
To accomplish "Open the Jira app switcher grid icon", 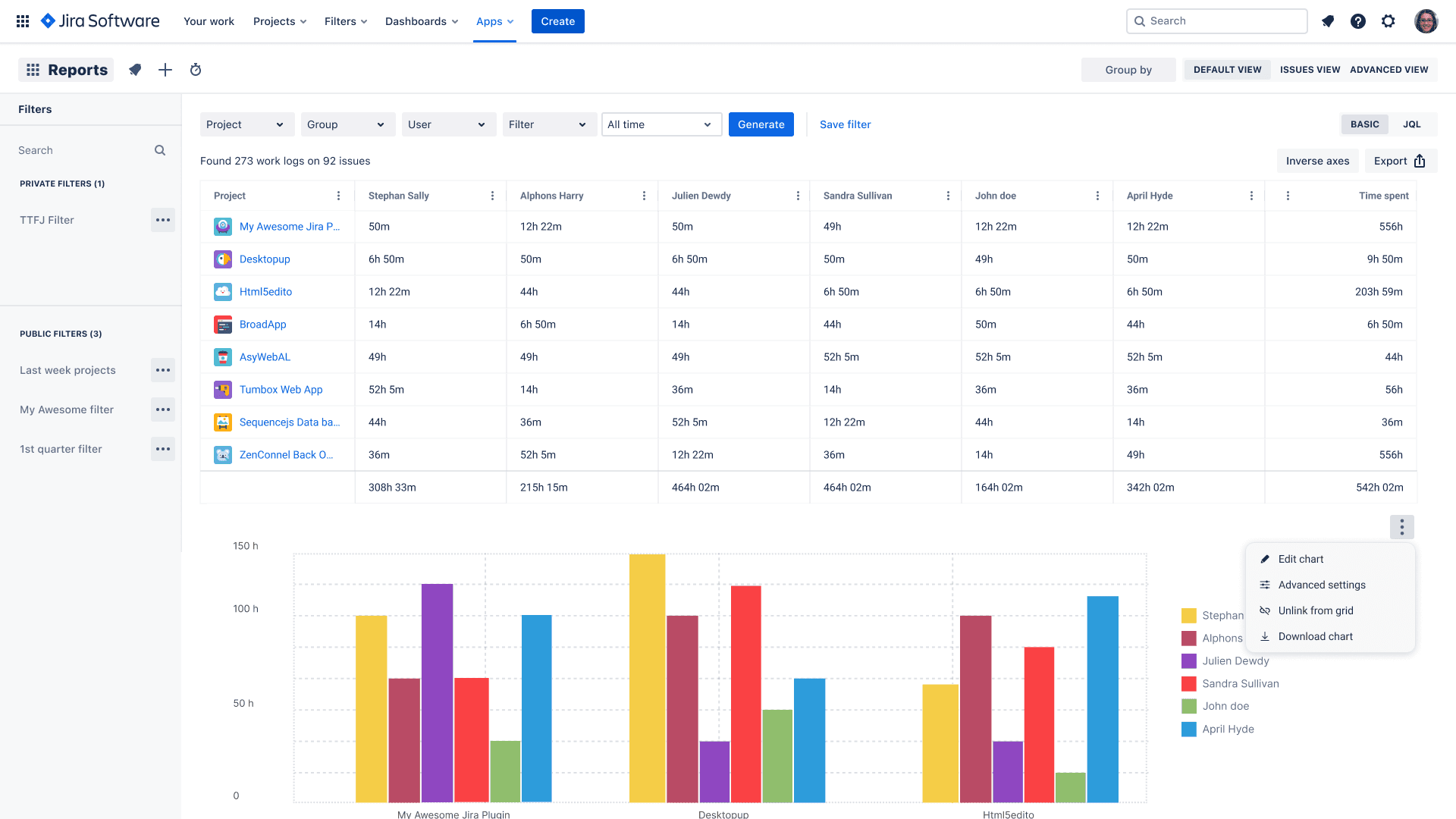I will point(22,20).
